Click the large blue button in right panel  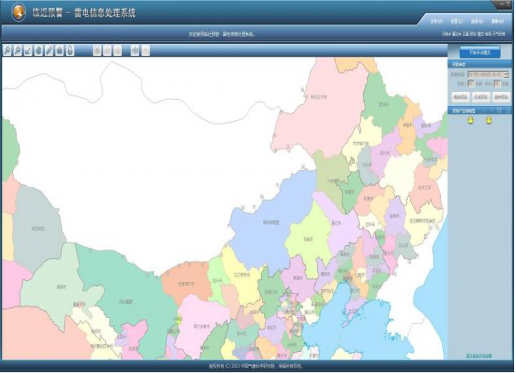(x=480, y=52)
